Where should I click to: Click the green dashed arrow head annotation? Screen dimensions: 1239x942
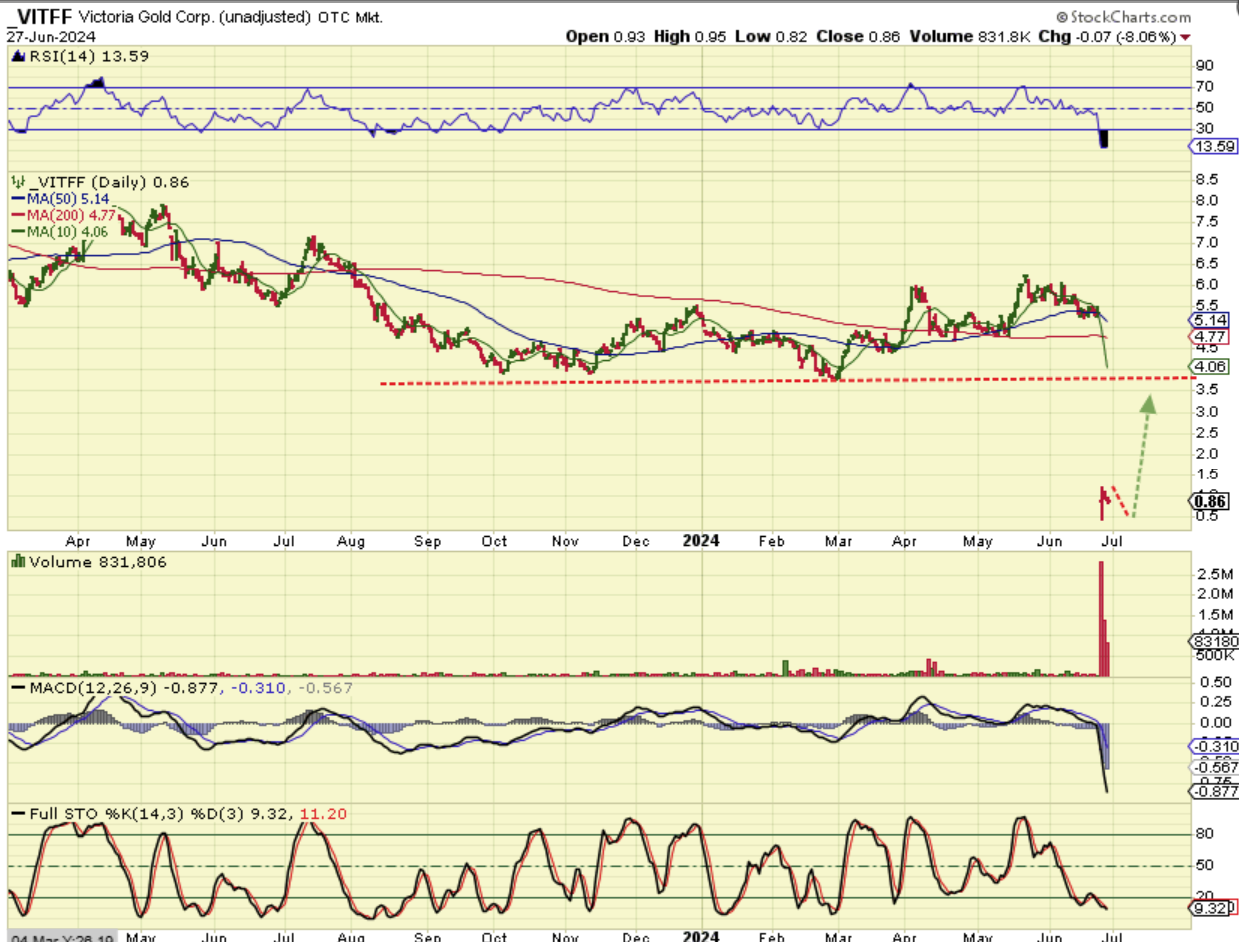[x=1149, y=403]
